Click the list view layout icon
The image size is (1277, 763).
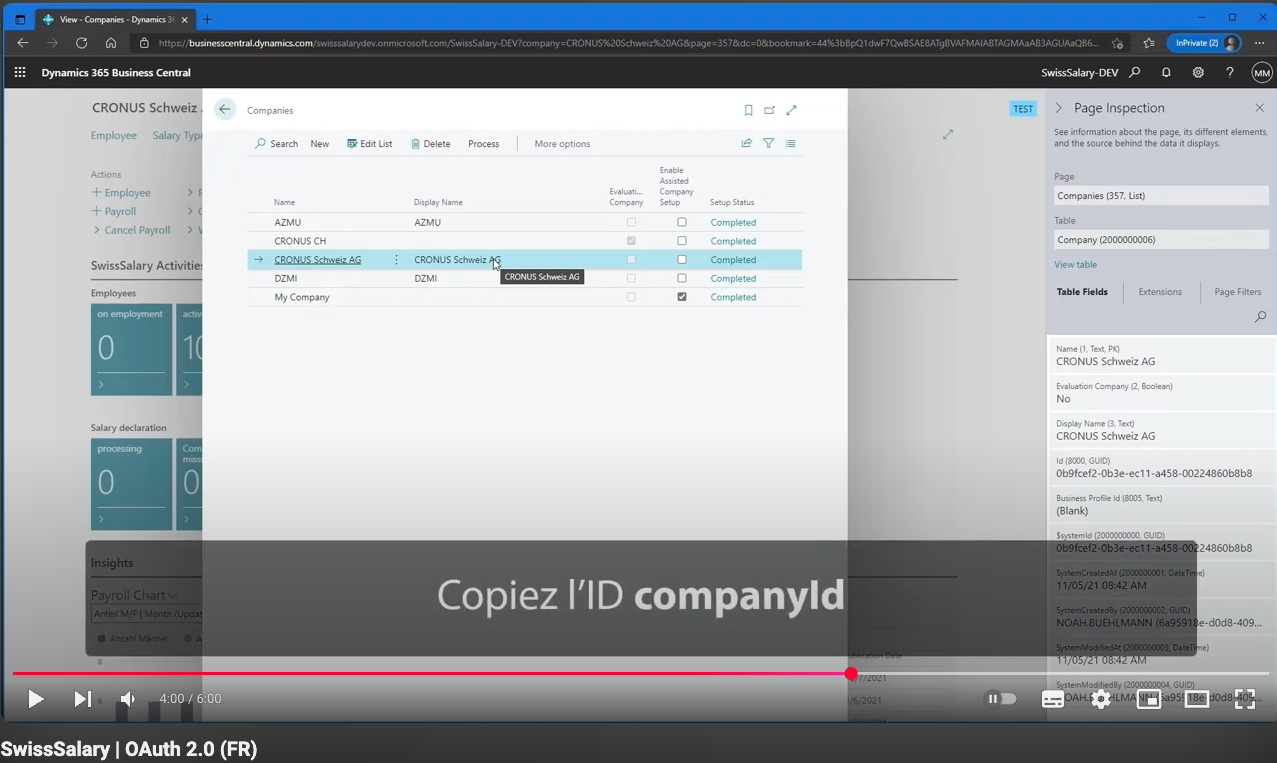[790, 144]
